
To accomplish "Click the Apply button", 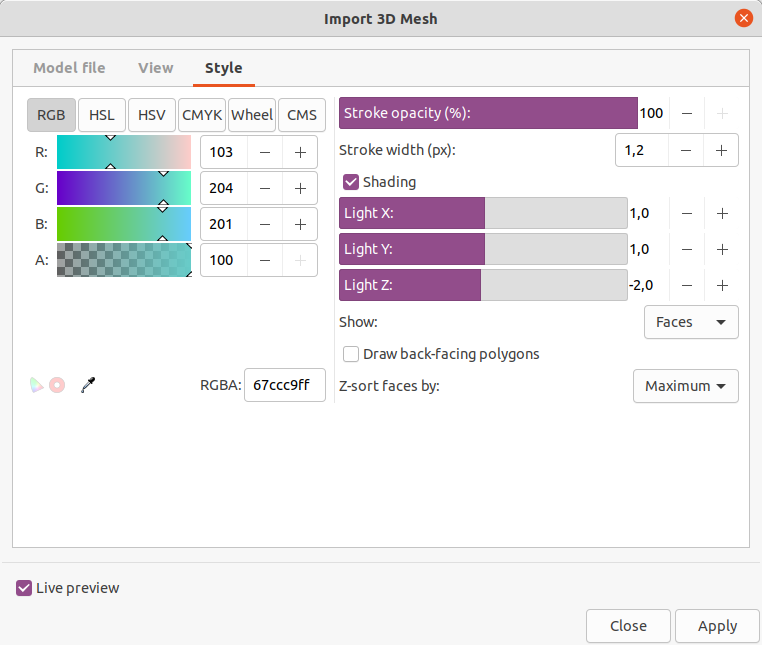I will [717, 626].
